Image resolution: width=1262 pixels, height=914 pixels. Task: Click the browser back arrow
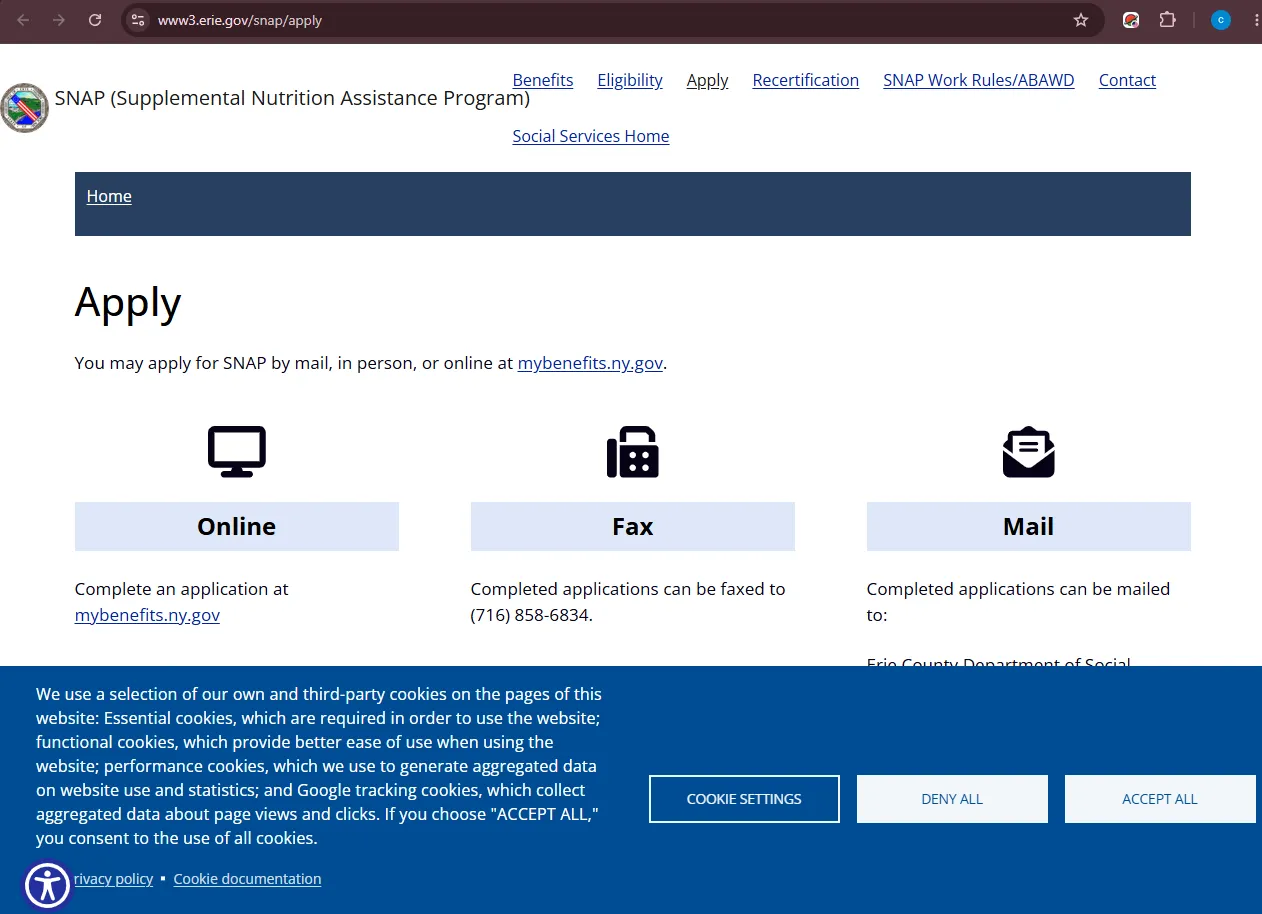[23, 20]
